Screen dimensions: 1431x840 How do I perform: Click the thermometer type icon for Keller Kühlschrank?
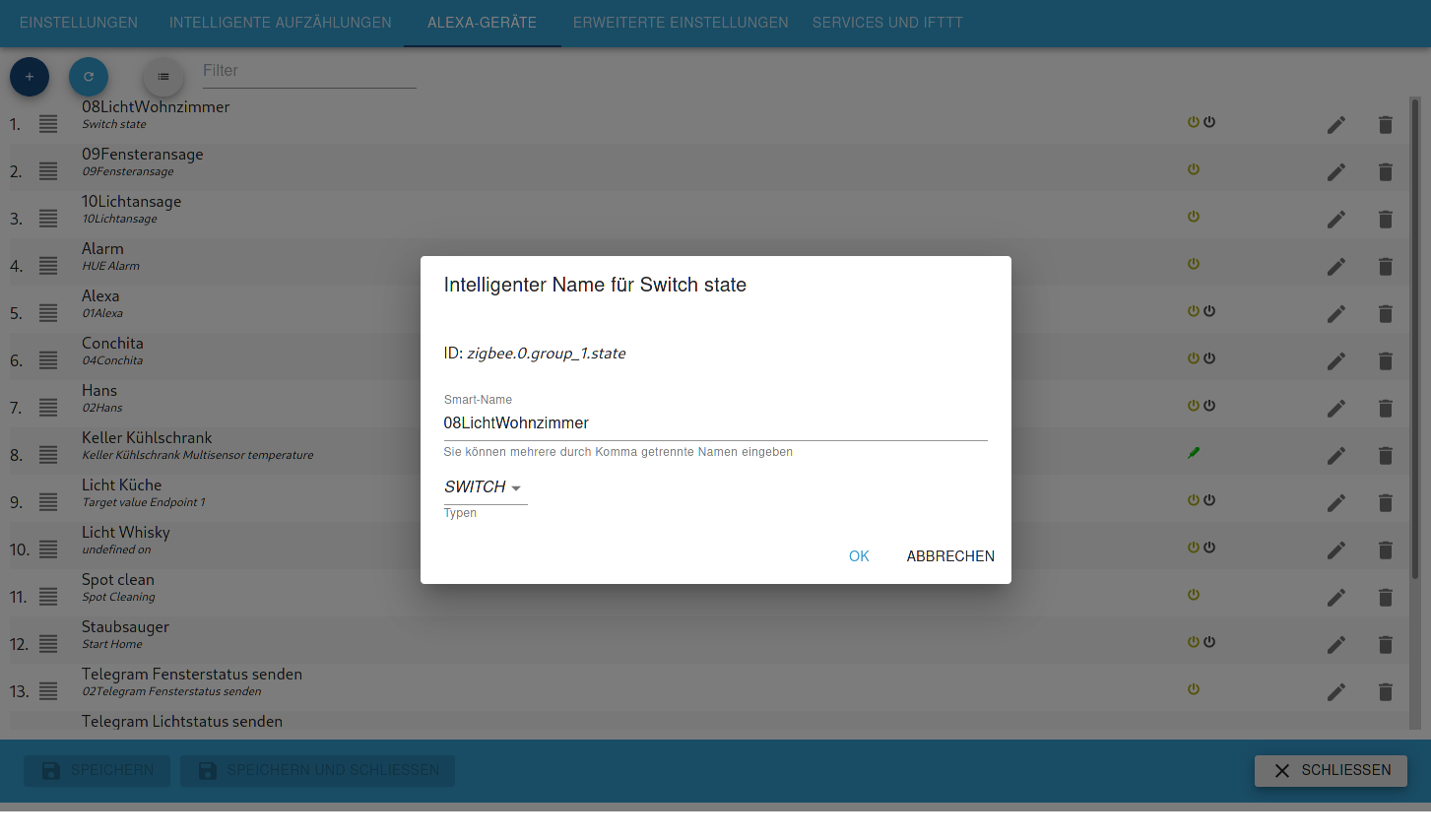(1194, 453)
